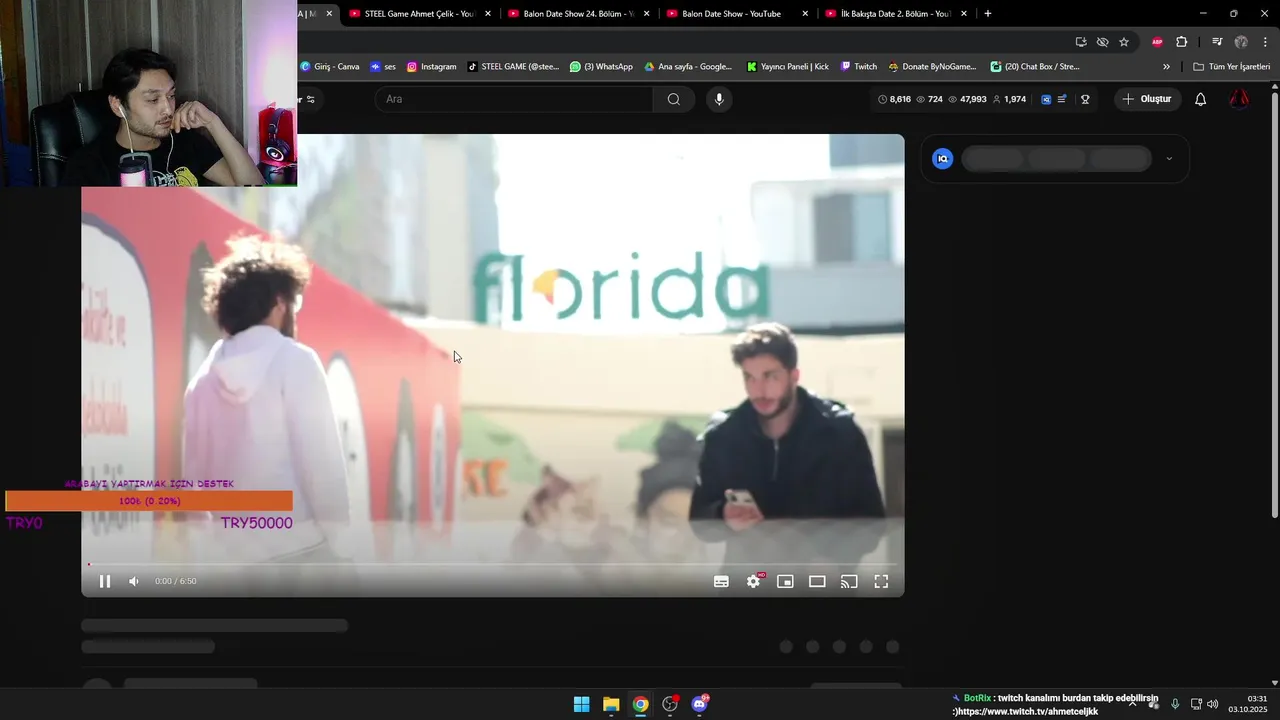The width and height of the screenshot is (1280, 720).
Task: Open YouTube notifications bell
Action: pos(1201,99)
